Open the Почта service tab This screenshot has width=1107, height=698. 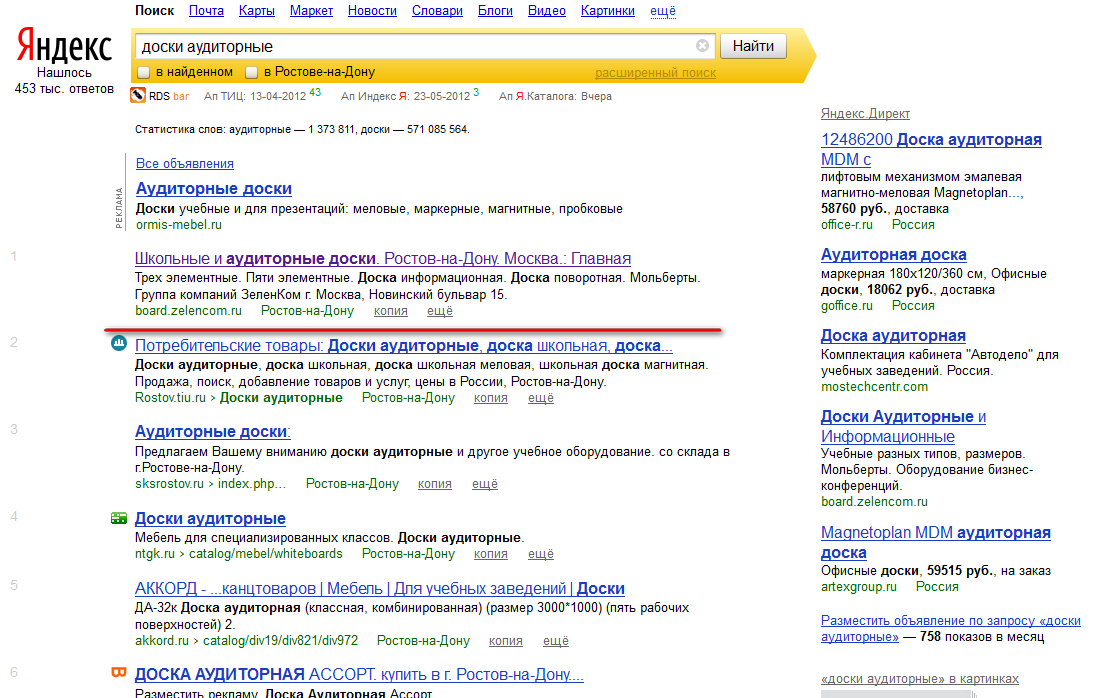[206, 11]
